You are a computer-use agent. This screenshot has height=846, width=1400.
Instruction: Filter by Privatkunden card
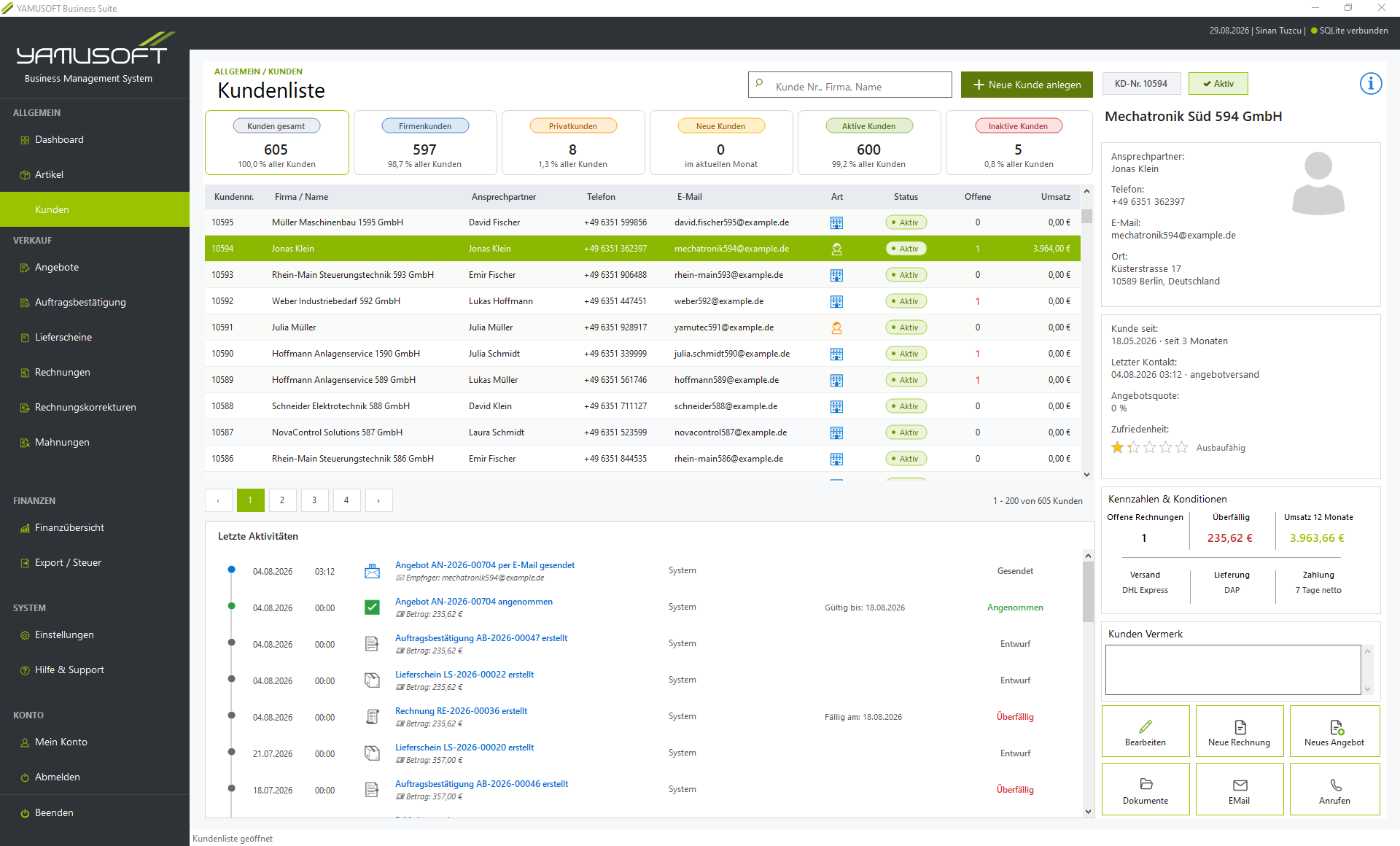click(x=573, y=142)
